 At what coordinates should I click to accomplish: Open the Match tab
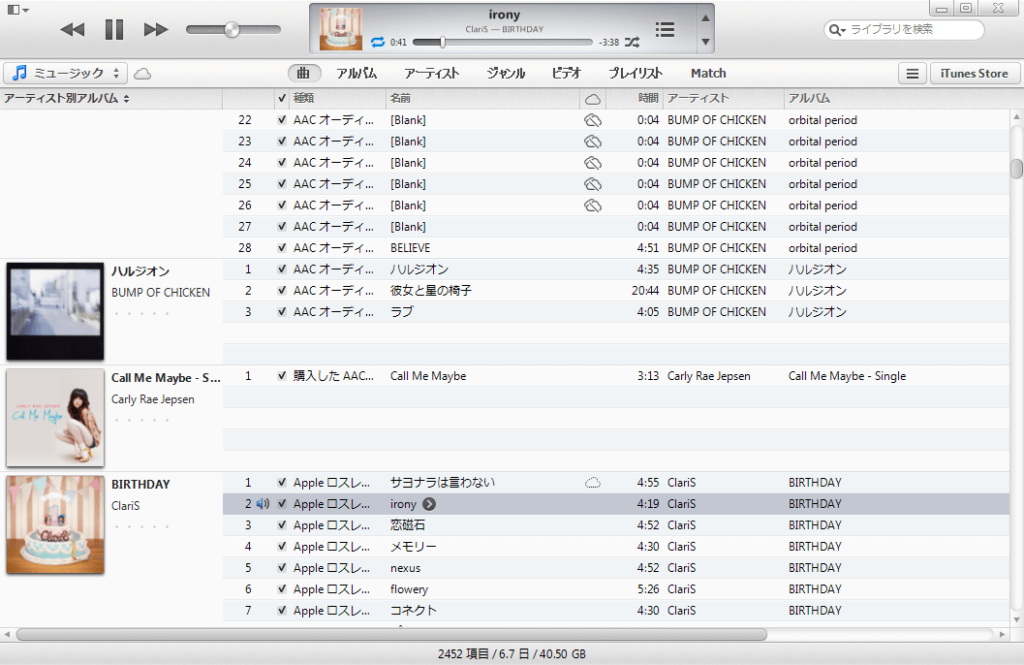pyautogui.click(x=709, y=73)
